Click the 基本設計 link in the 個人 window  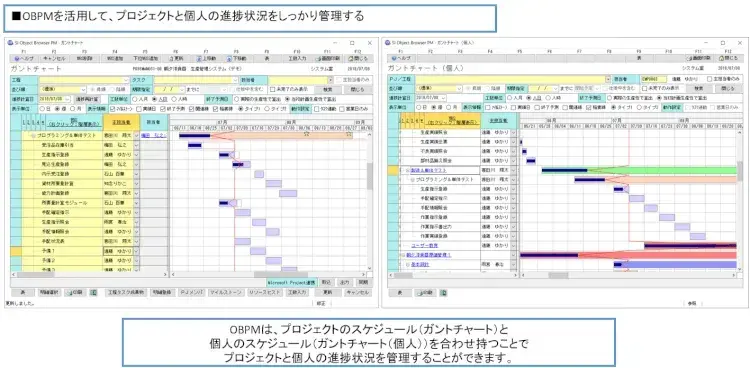[x=420, y=264]
